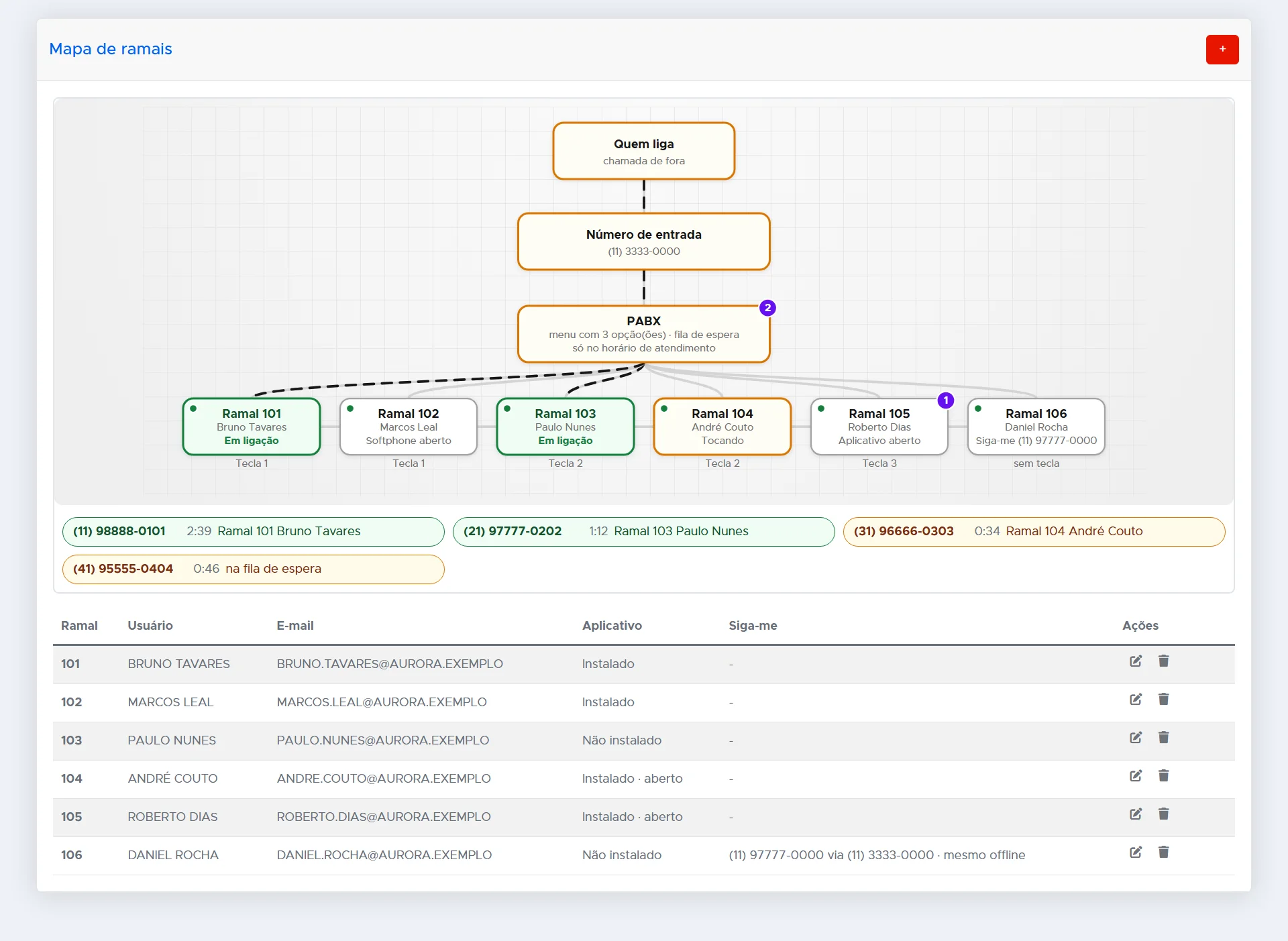Click the Aplicativo column header
Screen dimensions: 1288x941
point(612,626)
